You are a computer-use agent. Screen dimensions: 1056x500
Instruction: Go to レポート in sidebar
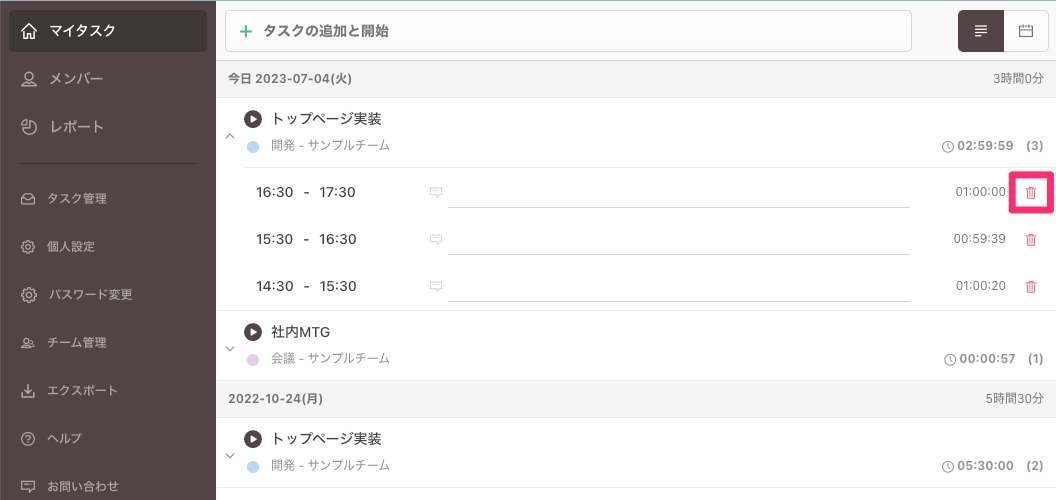76,127
